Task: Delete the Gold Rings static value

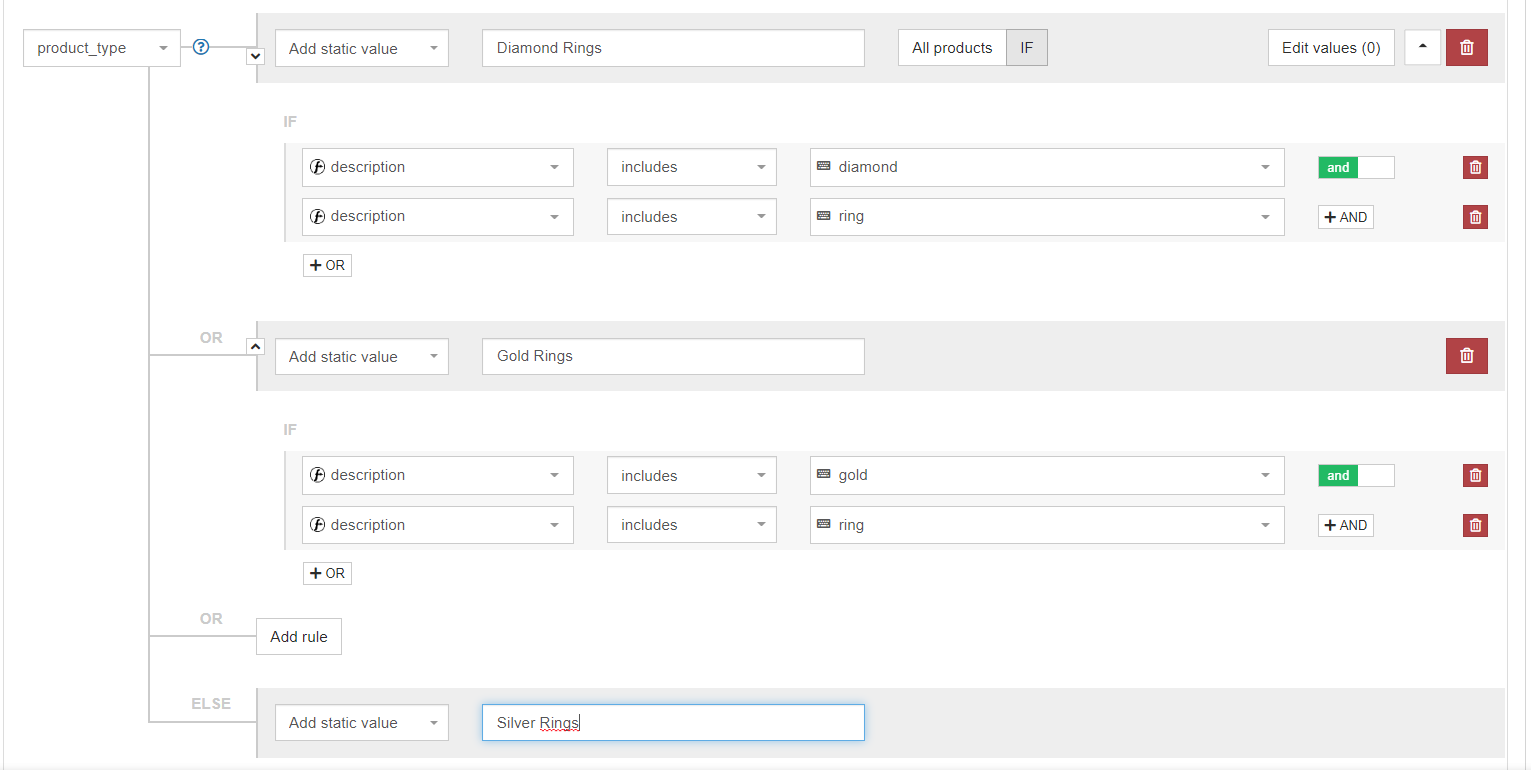Action: pyautogui.click(x=1466, y=355)
